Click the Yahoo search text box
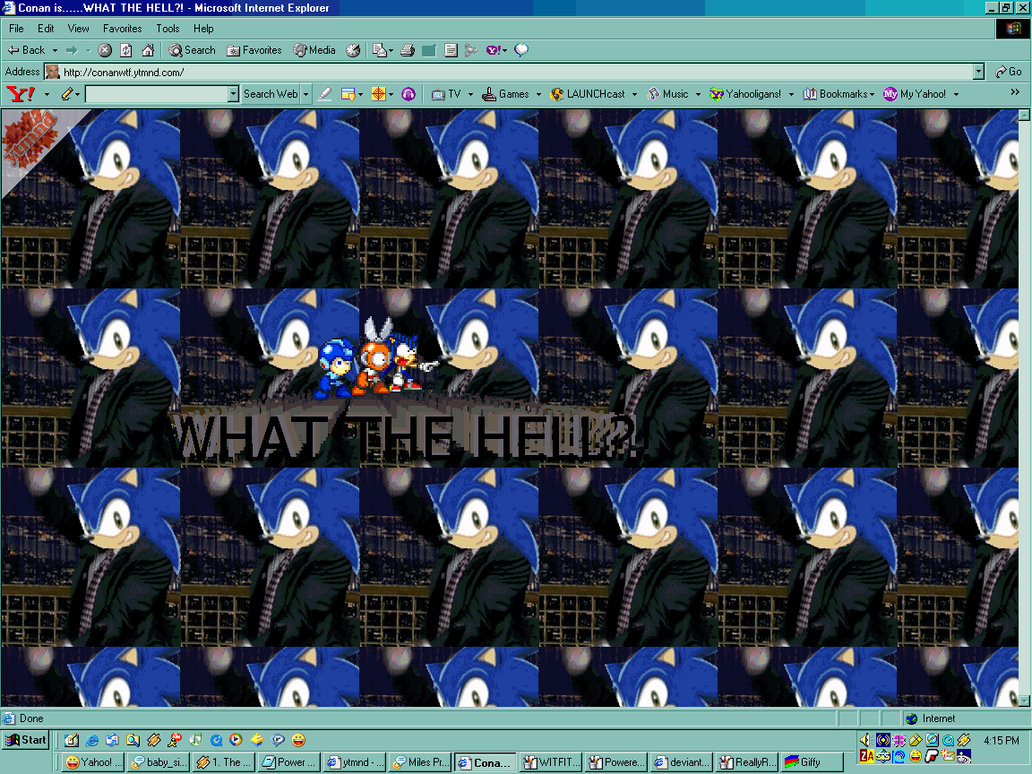Image resolution: width=1032 pixels, height=774 pixels. tap(157, 94)
